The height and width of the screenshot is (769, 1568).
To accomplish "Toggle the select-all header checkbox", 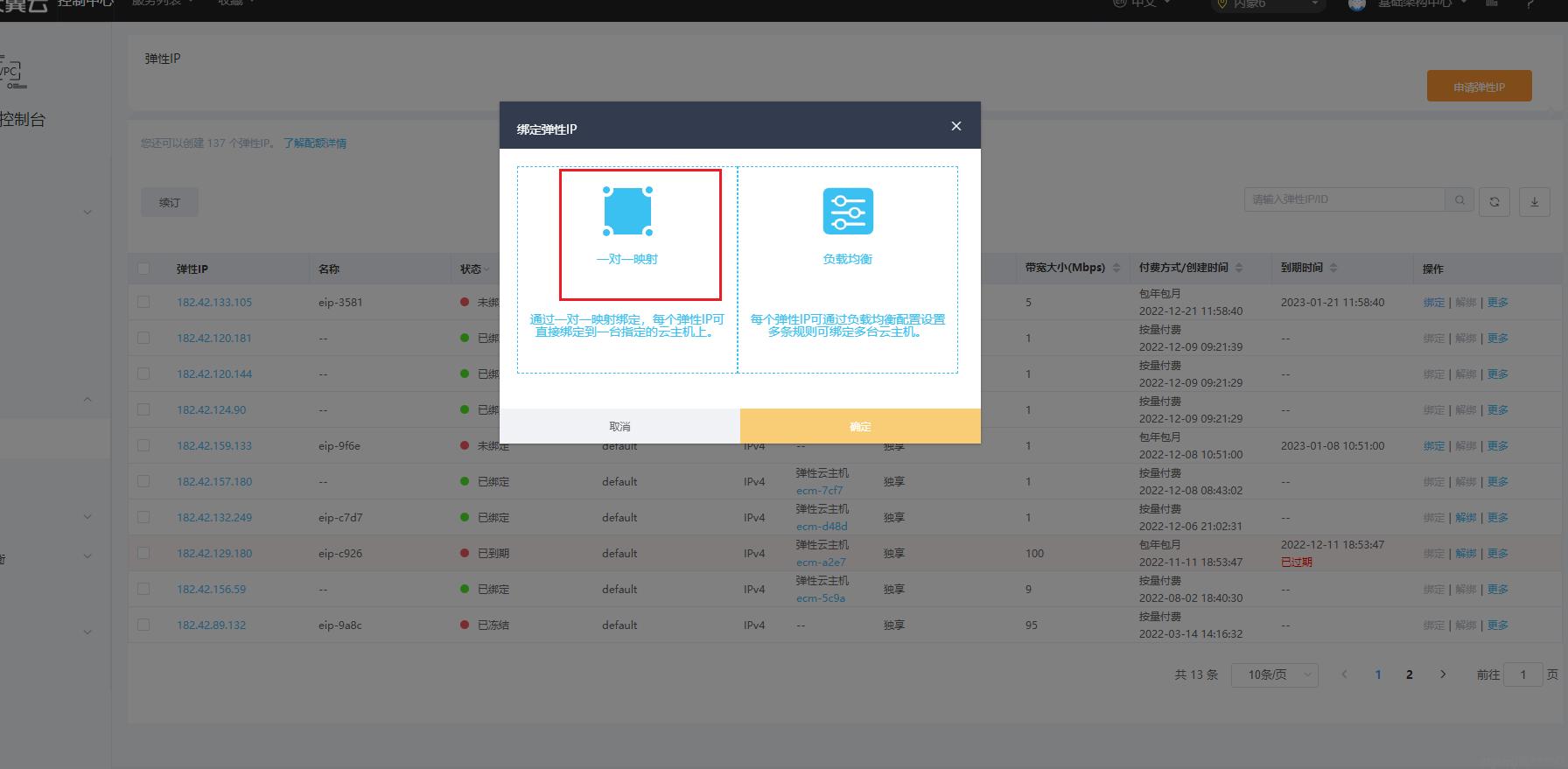I will pyautogui.click(x=143, y=269).
